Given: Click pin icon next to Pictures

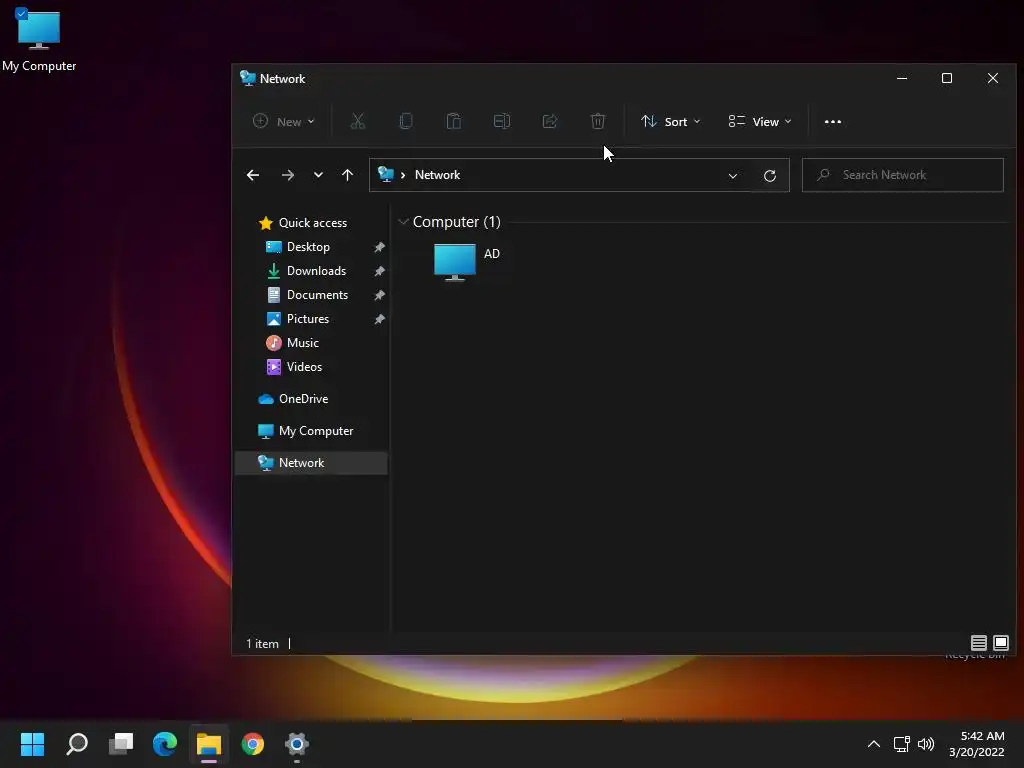Looking at the screenshot, I should pos(379,319).
